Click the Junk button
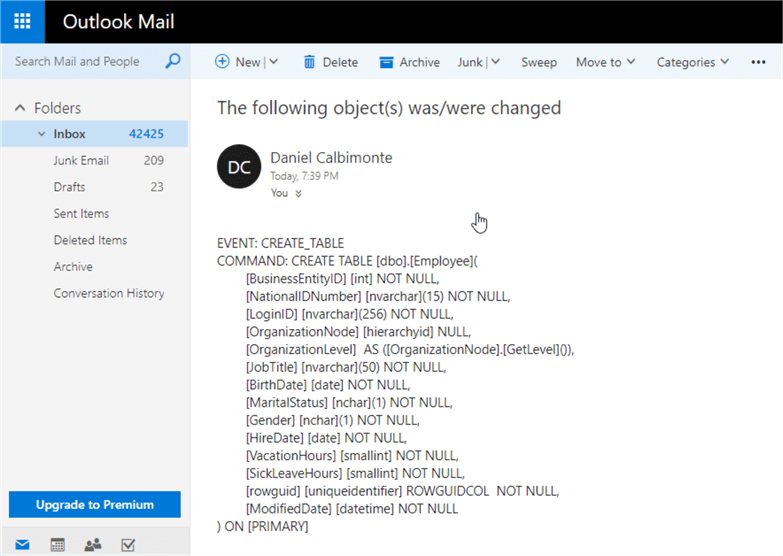This screenshot has width=783, height=556. coord(470,62)
